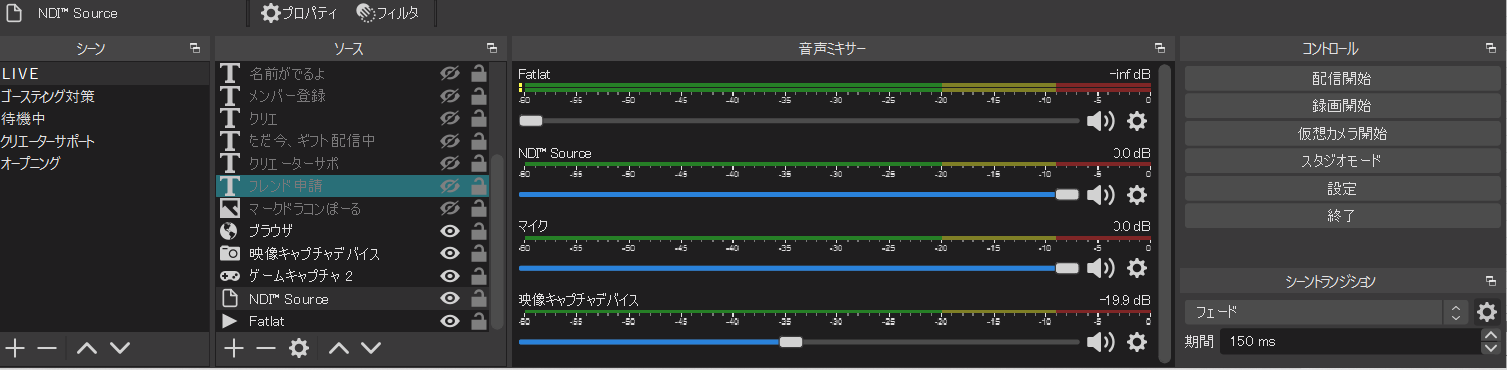Hide the NDI Source in the source list
This screenshot has height=370, width=1507.
click(450, 298)
